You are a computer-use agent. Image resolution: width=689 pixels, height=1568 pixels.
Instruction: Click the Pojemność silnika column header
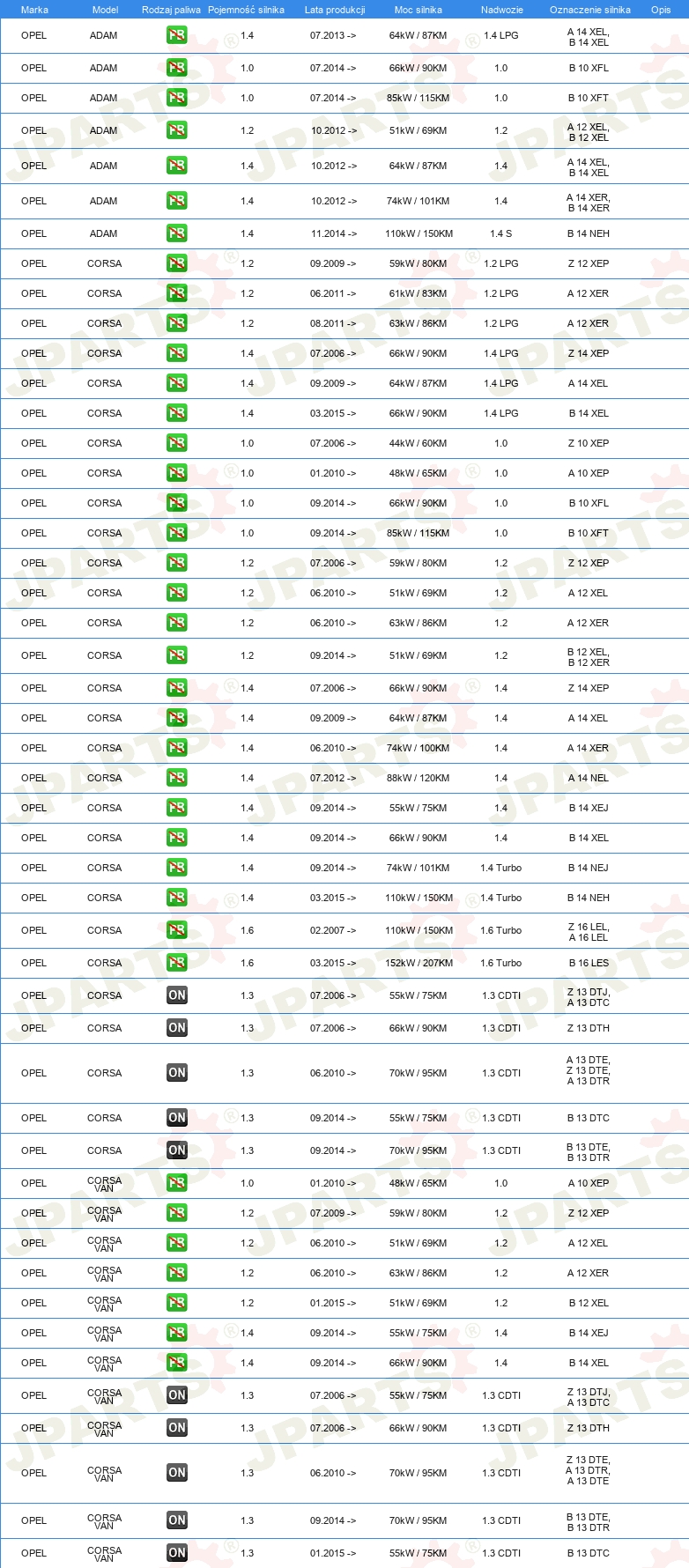[x=247, y=10]
